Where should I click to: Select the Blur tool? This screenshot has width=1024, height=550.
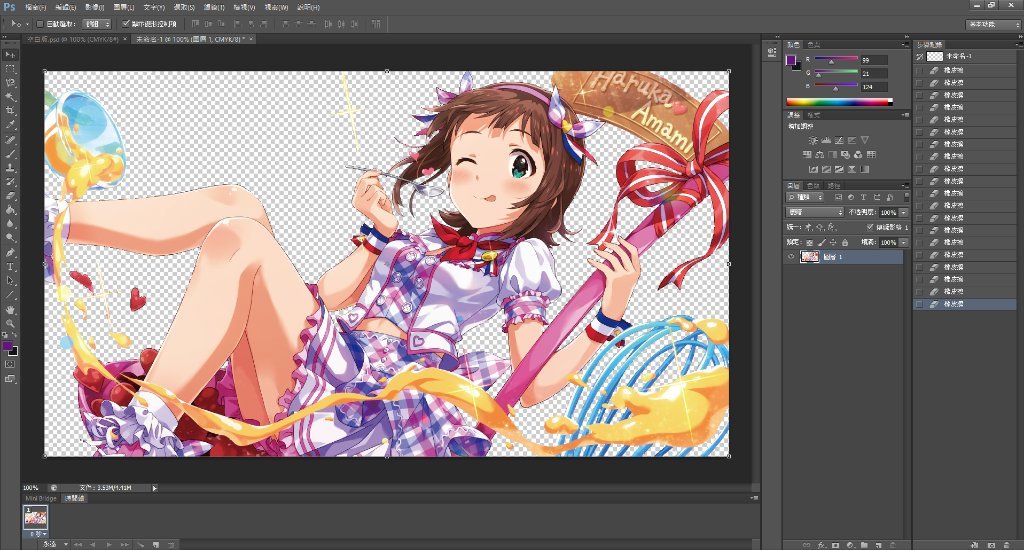pos(10,224)
